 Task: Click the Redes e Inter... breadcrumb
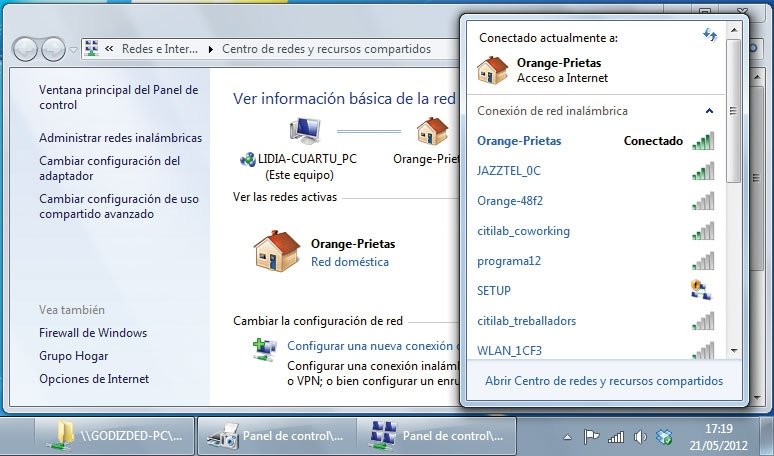[x=160, y=49]
